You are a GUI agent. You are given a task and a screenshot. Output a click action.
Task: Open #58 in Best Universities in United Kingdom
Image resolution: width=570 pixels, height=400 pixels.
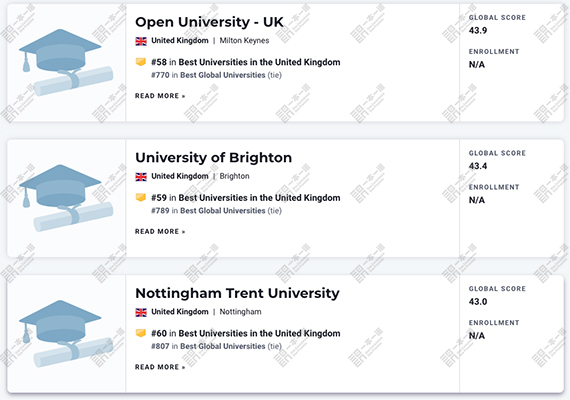coord(246,62)
